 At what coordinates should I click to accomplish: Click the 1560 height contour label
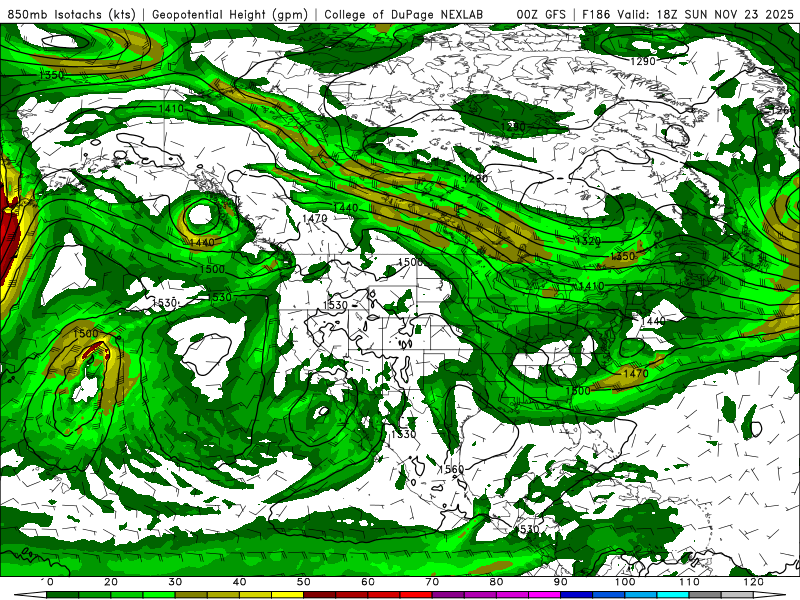coord(452,469)
